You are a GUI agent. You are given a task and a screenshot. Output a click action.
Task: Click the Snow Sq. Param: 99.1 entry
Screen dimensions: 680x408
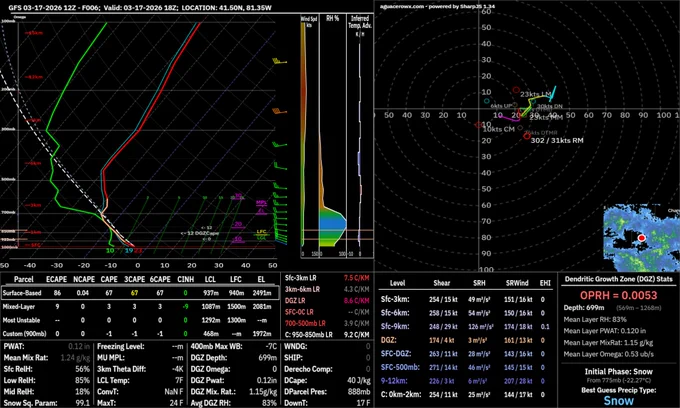[x=47, y=403]
